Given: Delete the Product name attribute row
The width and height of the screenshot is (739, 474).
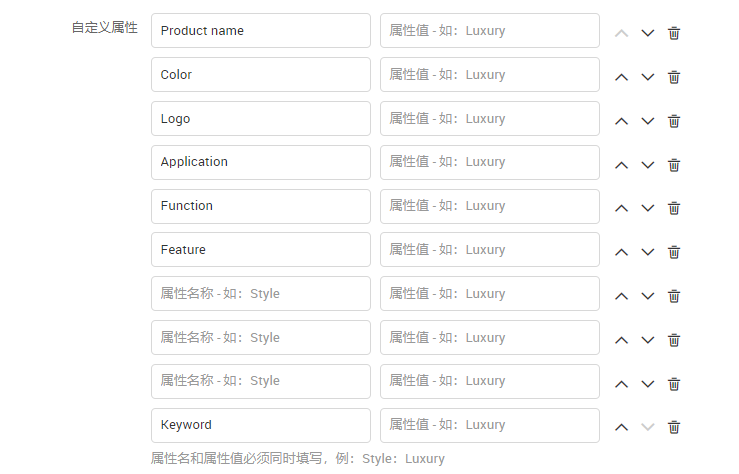Looking at the screenshot, I should click(674, 33).
